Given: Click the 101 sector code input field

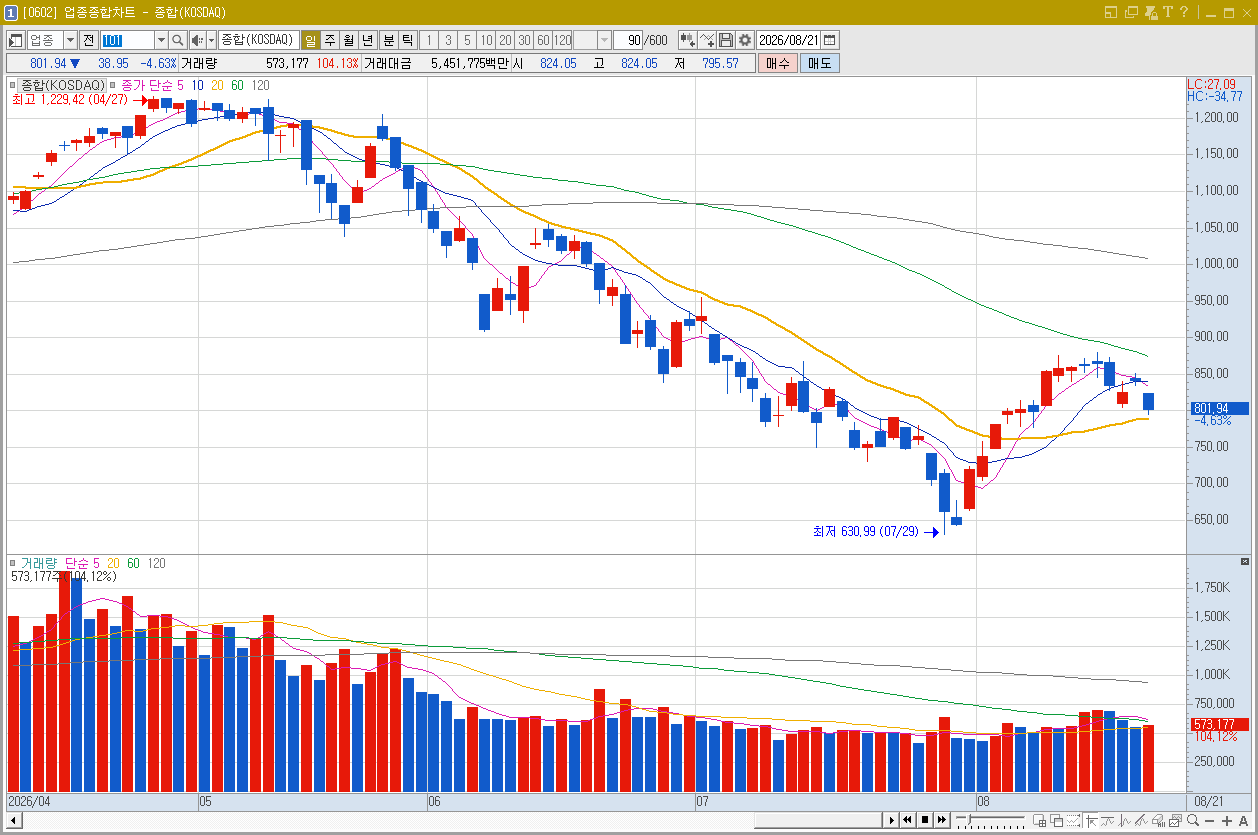Looking at the screenshot, I should [127, 40].
